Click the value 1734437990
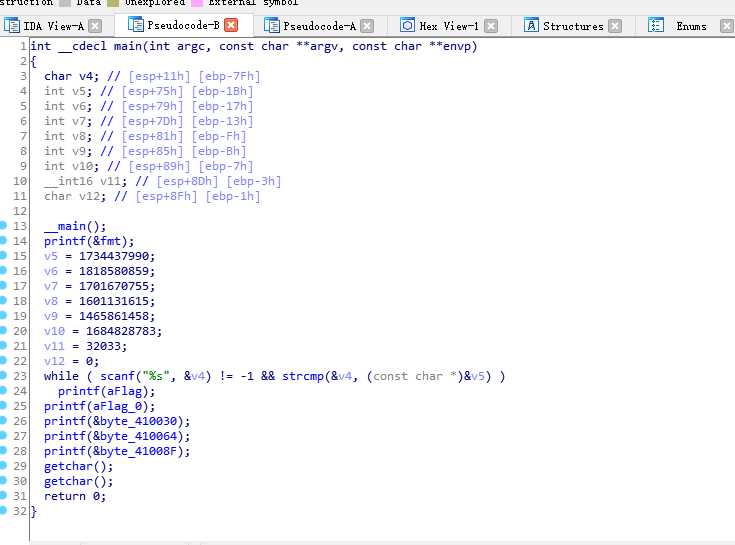The image size is (735, 545). [x=113, y=256]
